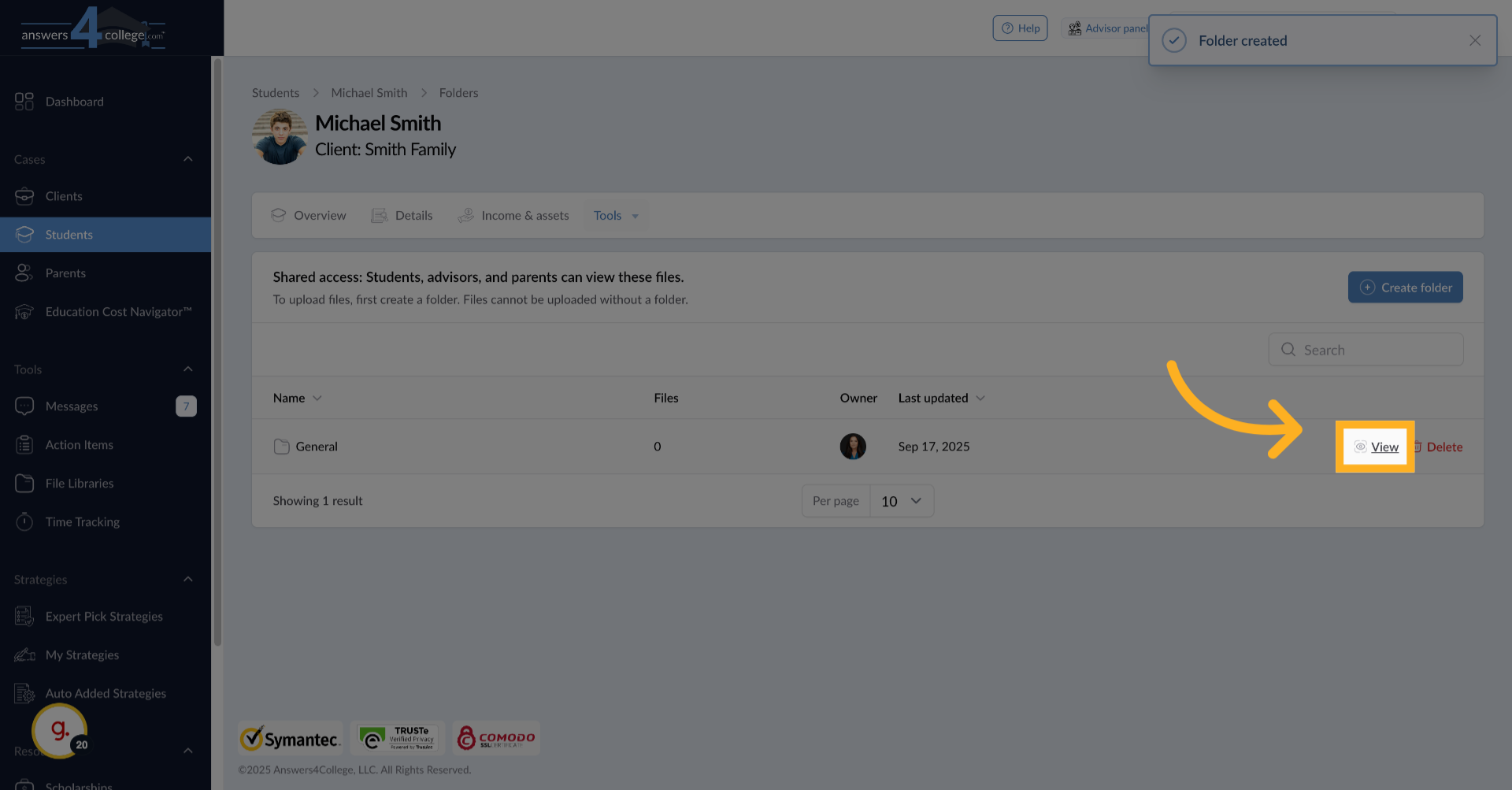This screenshot has width=1512, height=790.
Task: Click Michael Smith's profile photo
Action: pos(280,137)
